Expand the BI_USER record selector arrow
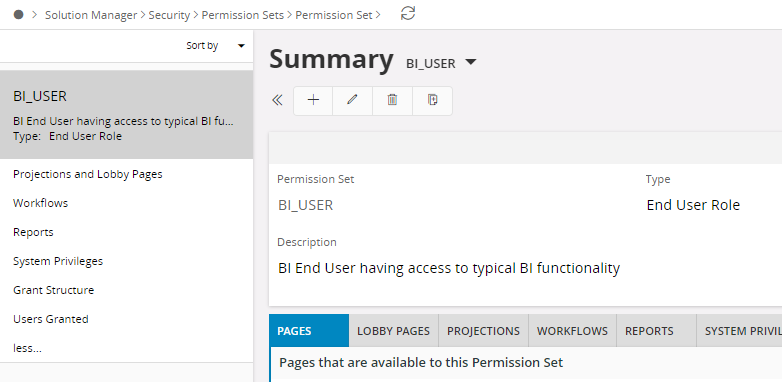782x382 pixels. point(470,62)
